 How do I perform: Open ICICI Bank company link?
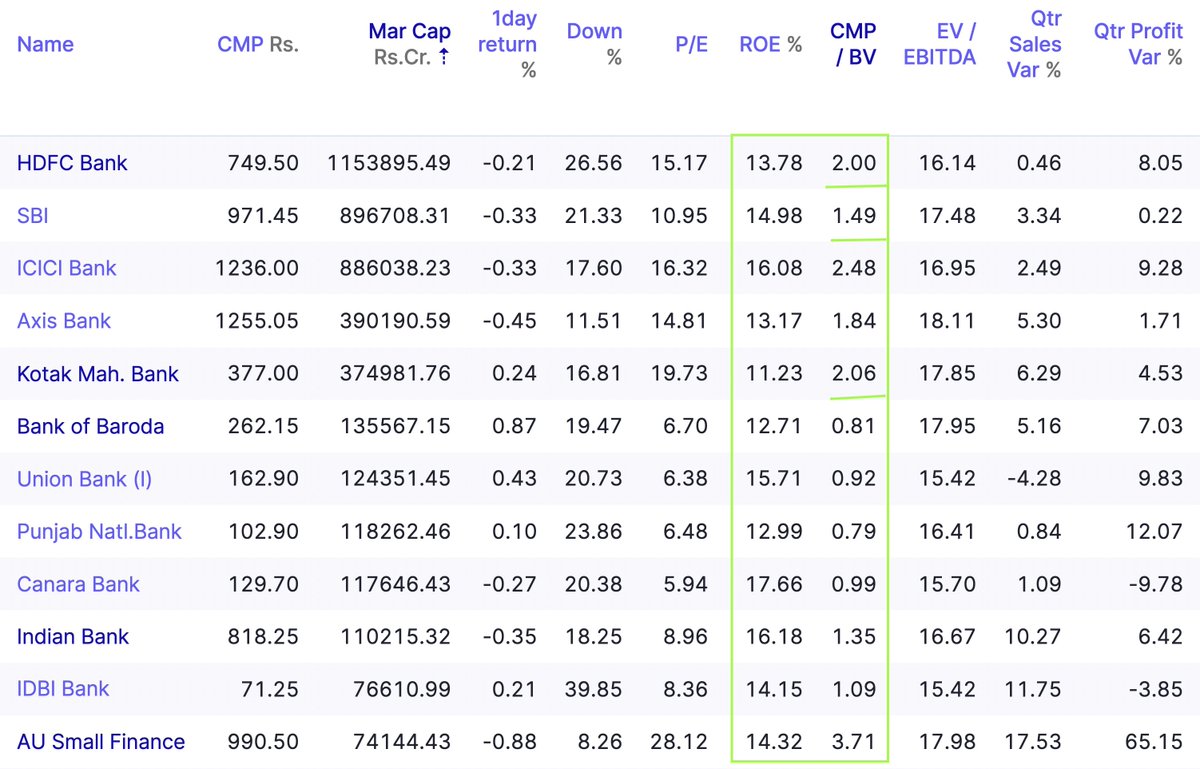click(67, 268)
